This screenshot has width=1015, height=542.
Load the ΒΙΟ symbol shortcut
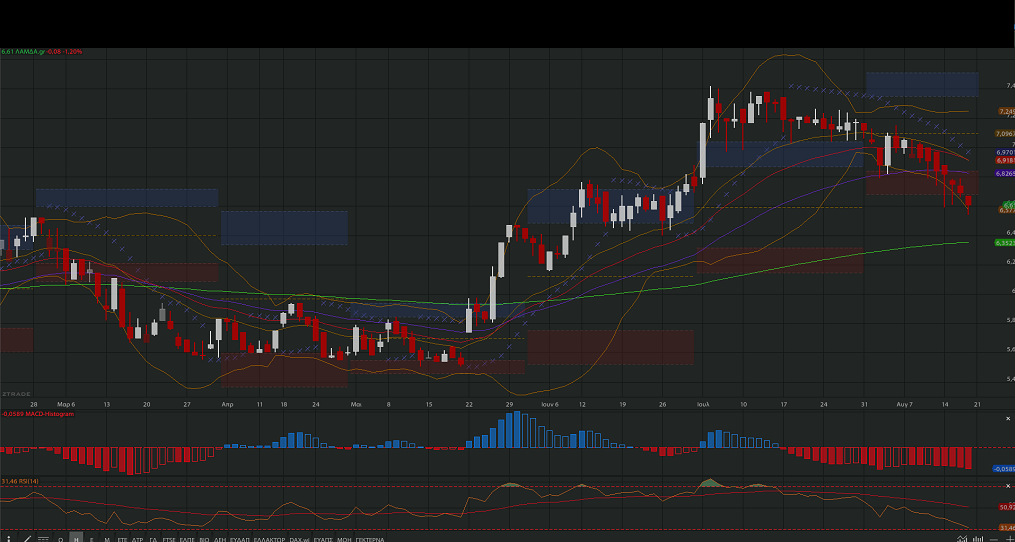coord(204,539)
